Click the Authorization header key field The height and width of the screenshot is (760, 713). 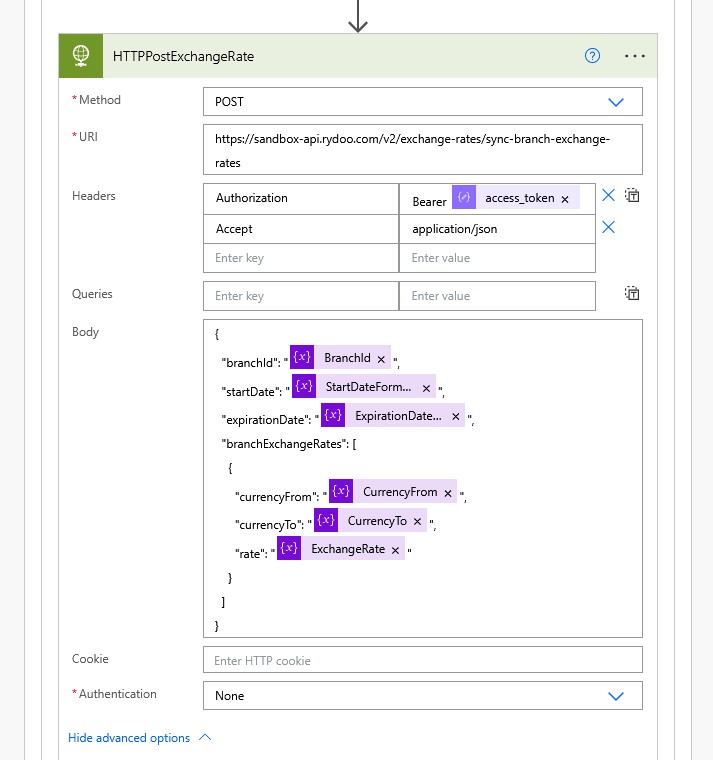tap(301, 198)
